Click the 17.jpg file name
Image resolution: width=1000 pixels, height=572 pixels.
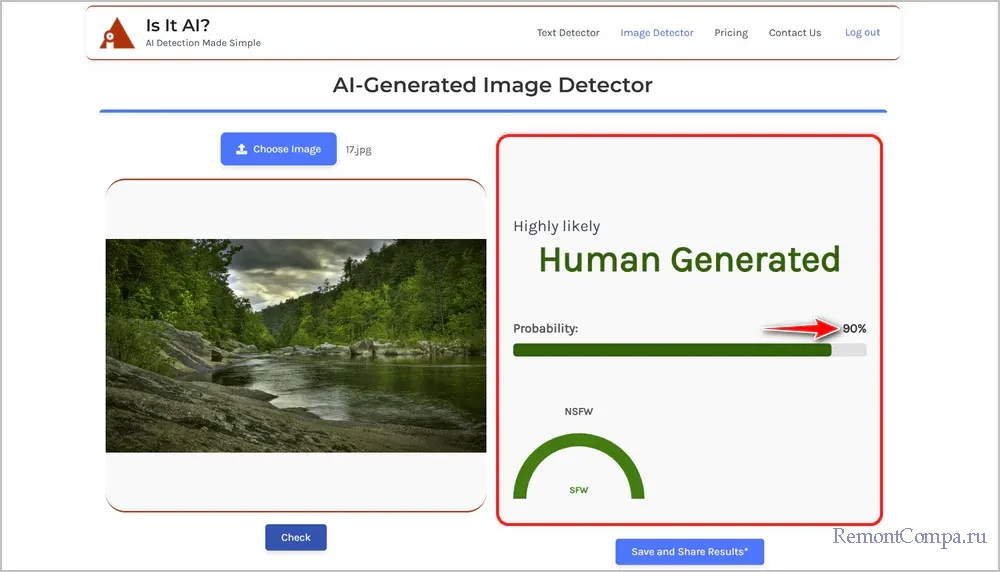tap(358, 150)
